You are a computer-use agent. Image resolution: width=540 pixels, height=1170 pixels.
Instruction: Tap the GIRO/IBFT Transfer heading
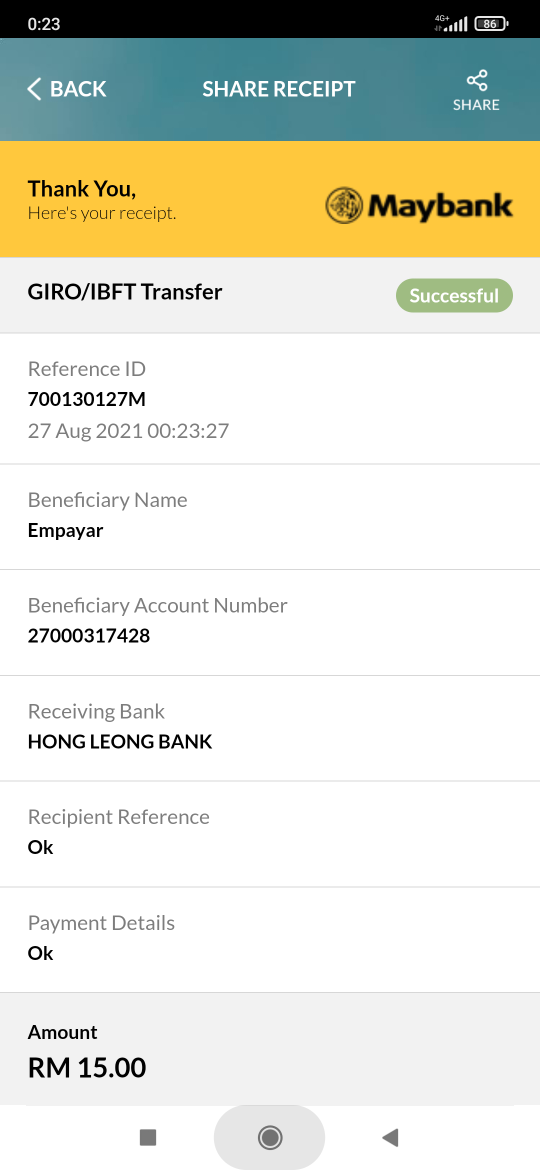pyautogui.click(x=125, y=292)
